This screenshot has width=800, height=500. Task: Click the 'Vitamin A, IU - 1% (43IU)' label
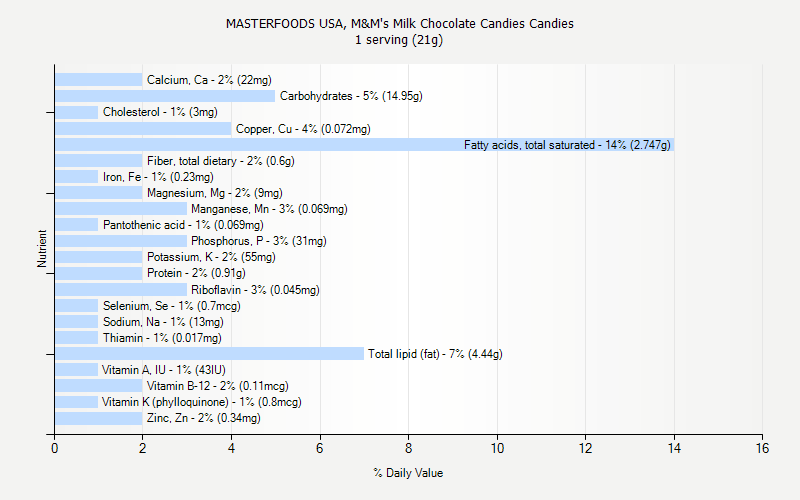(x=163, y=370)
